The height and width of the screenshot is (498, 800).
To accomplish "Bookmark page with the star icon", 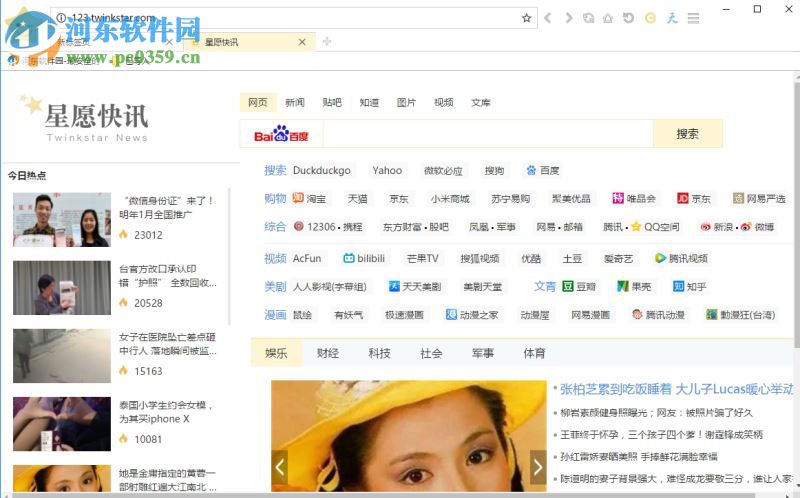I will 527,18.
